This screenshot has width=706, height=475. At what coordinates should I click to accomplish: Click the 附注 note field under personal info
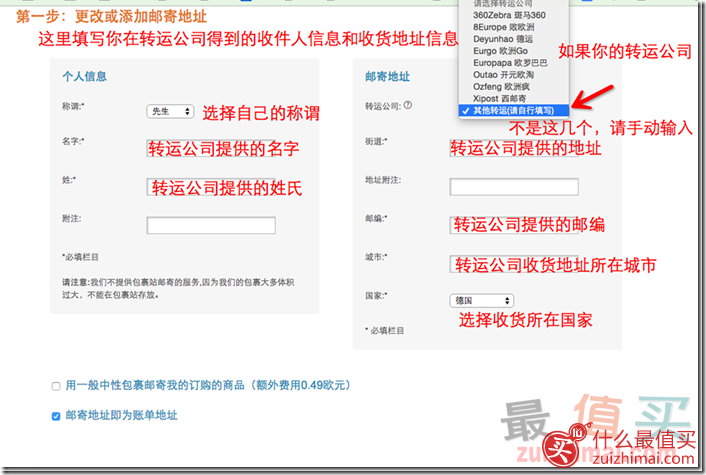(x=211, y=225)
